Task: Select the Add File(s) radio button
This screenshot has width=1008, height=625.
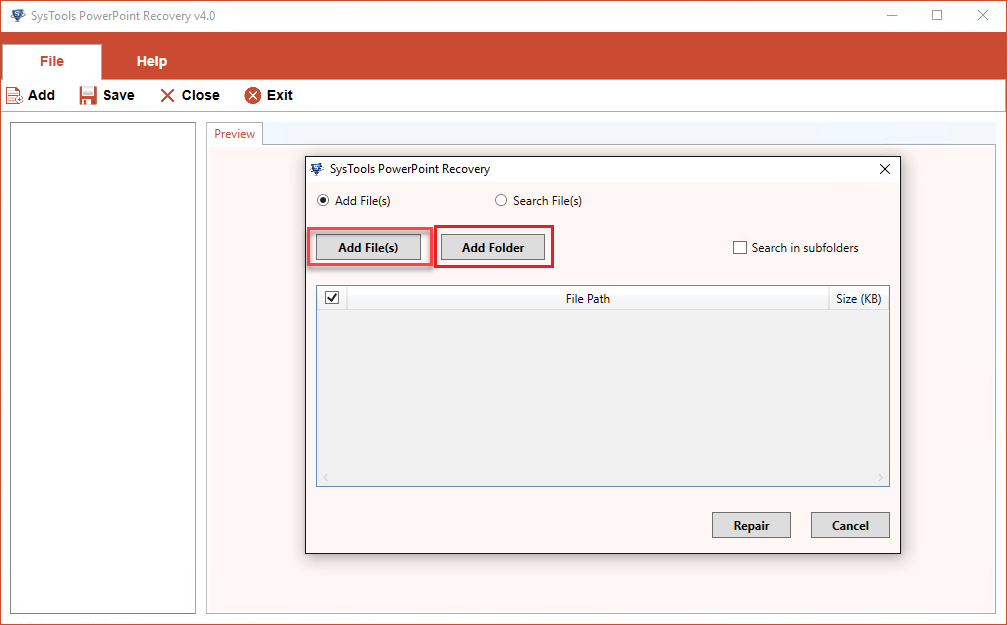Action: point(323,201)
